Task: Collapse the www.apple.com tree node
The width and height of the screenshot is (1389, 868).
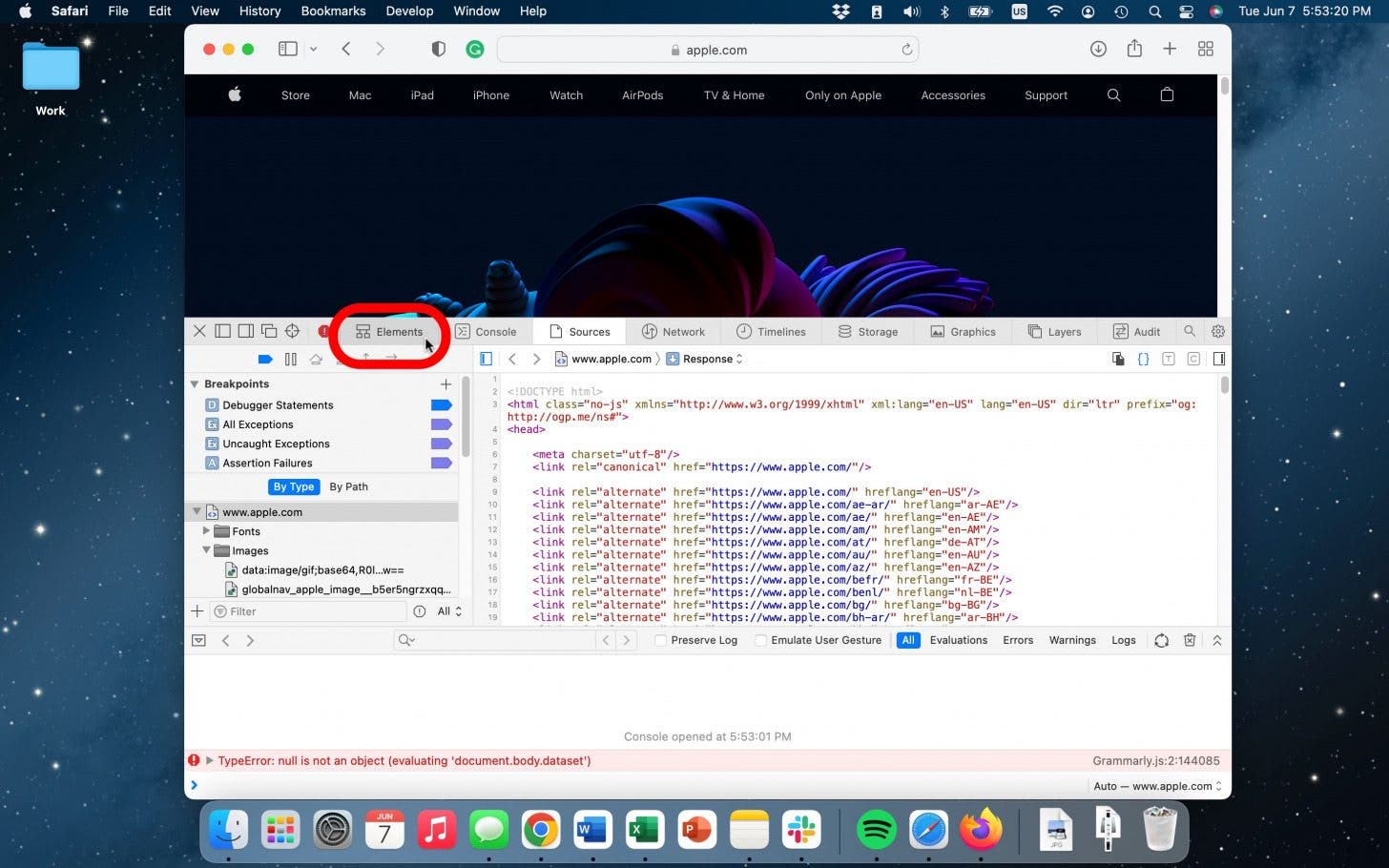Action: point(197,512)
